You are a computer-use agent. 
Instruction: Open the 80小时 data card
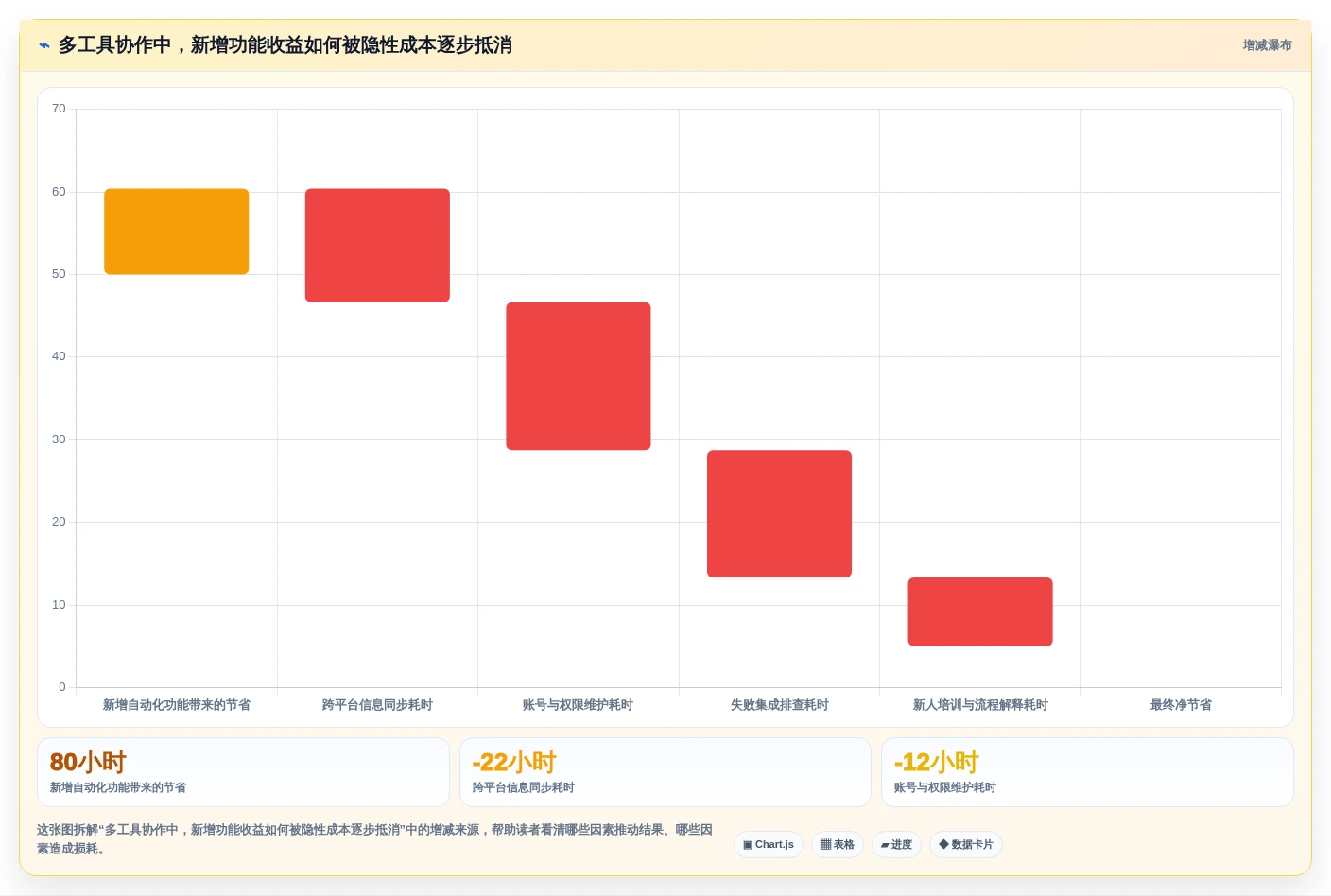(x=243, y=772)
